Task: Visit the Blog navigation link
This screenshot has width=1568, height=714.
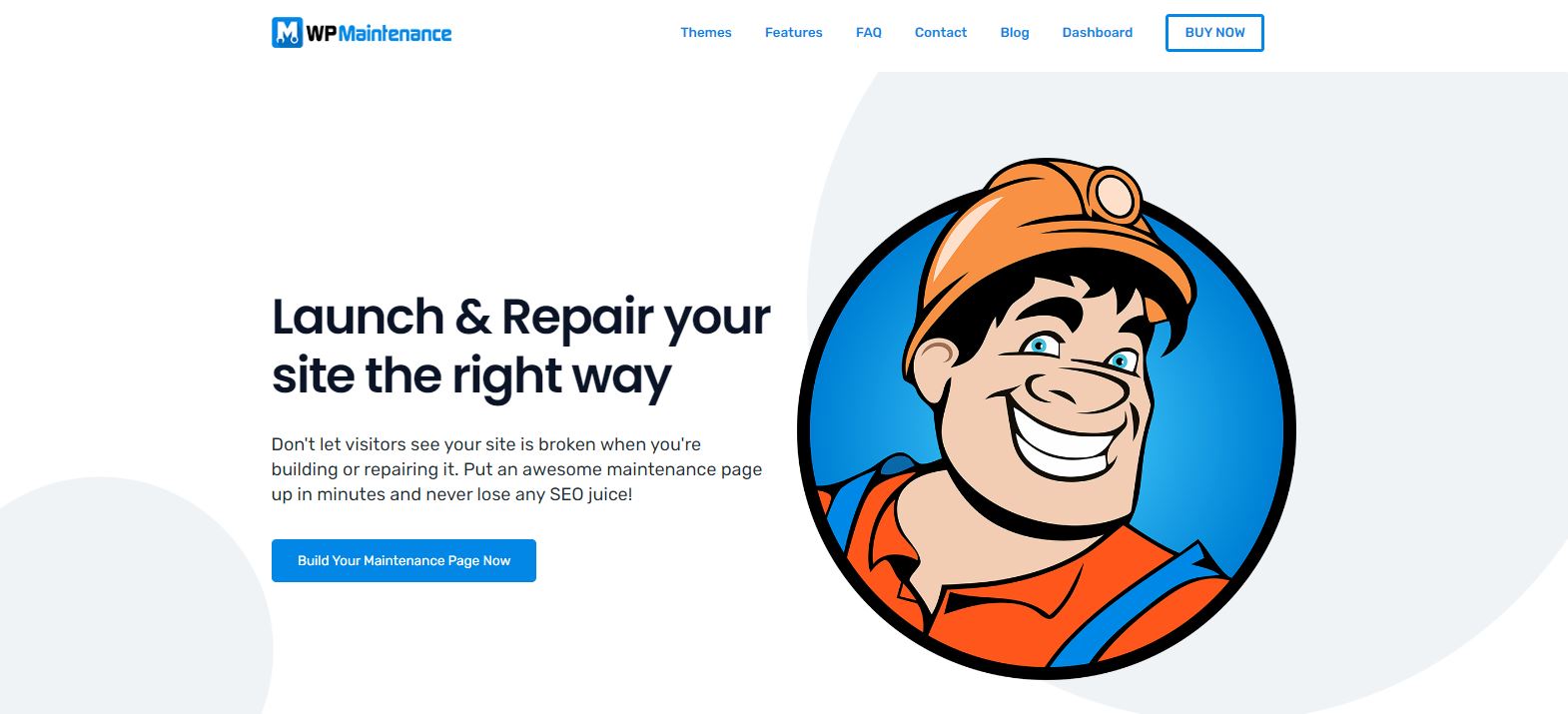Action: click(1015, 32)
